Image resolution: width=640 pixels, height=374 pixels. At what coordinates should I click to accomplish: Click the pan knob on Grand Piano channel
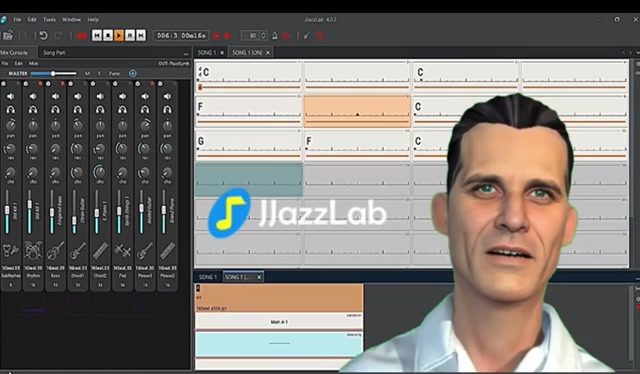[x=167, y=125]
